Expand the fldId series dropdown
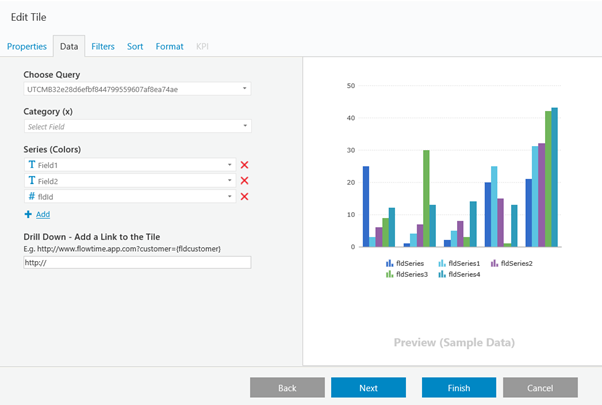The height and width of the screenshot is (405, 602). [230, 197]
